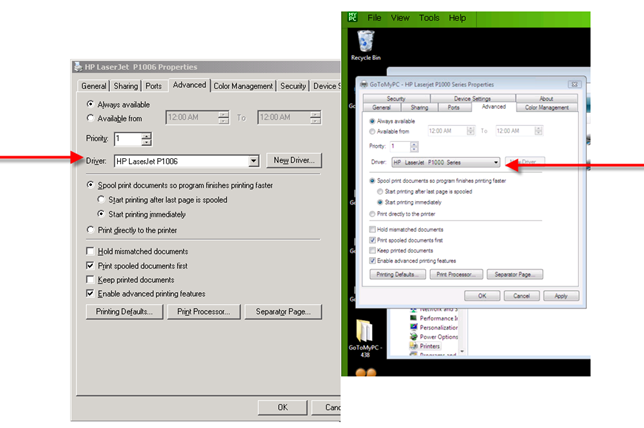Click Print Processor in GoToMyPC dialog
The width and height of the screenshot is (644, 428).
[x=455, y=274]
